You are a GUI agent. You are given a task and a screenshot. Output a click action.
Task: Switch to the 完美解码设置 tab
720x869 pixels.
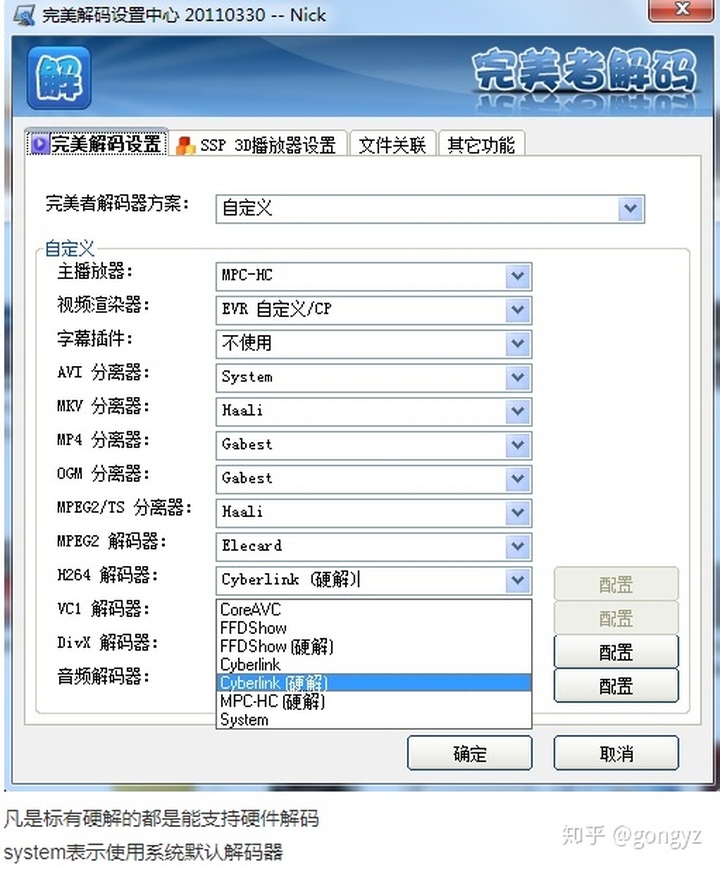click(96, 144)
